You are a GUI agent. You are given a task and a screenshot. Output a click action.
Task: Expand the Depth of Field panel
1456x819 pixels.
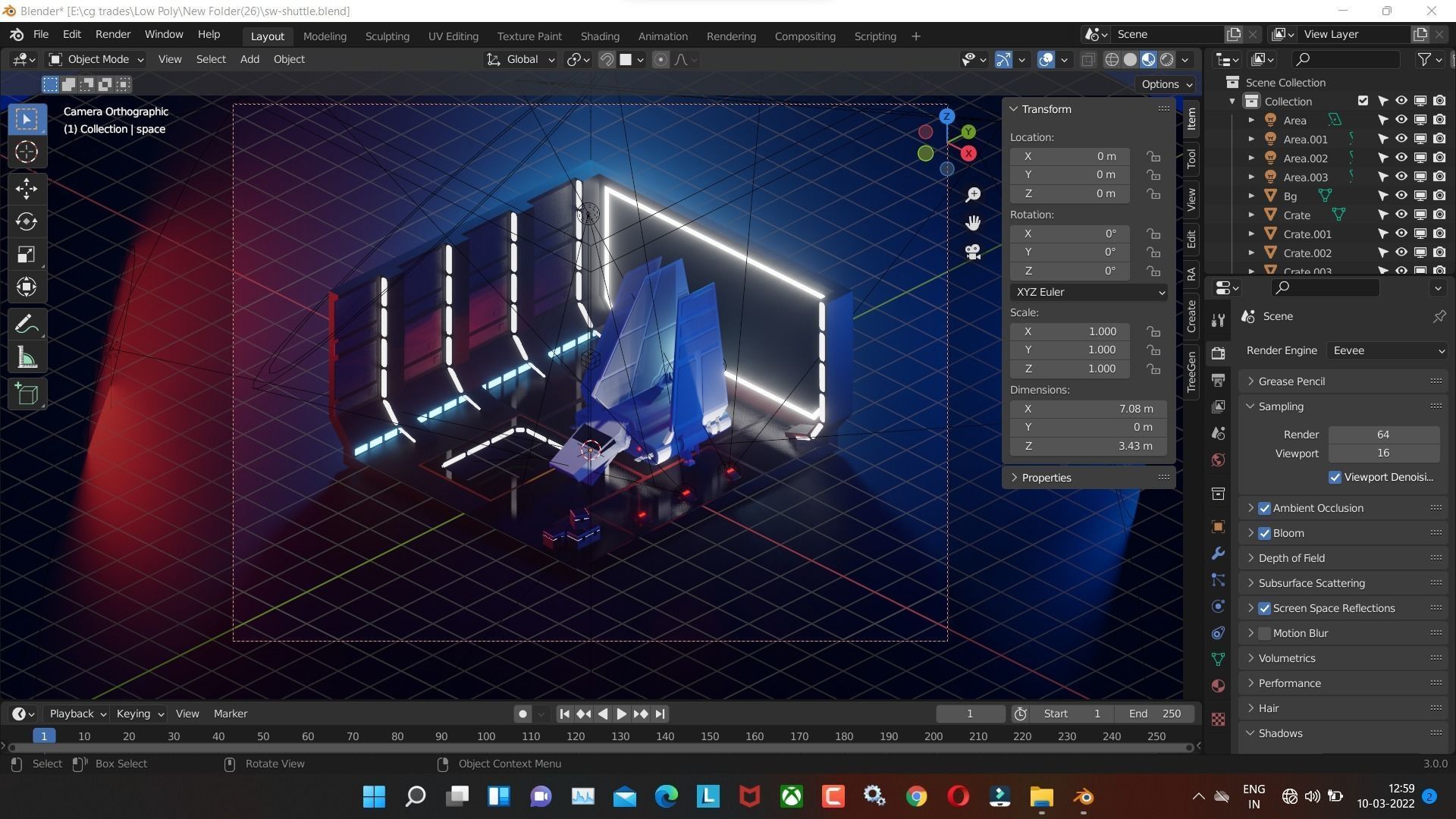click(x=1291, y=558)
